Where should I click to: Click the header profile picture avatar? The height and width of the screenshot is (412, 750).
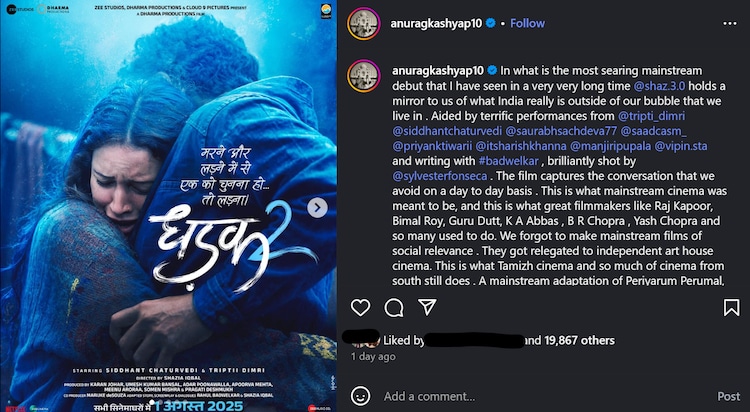click(364, 23)
